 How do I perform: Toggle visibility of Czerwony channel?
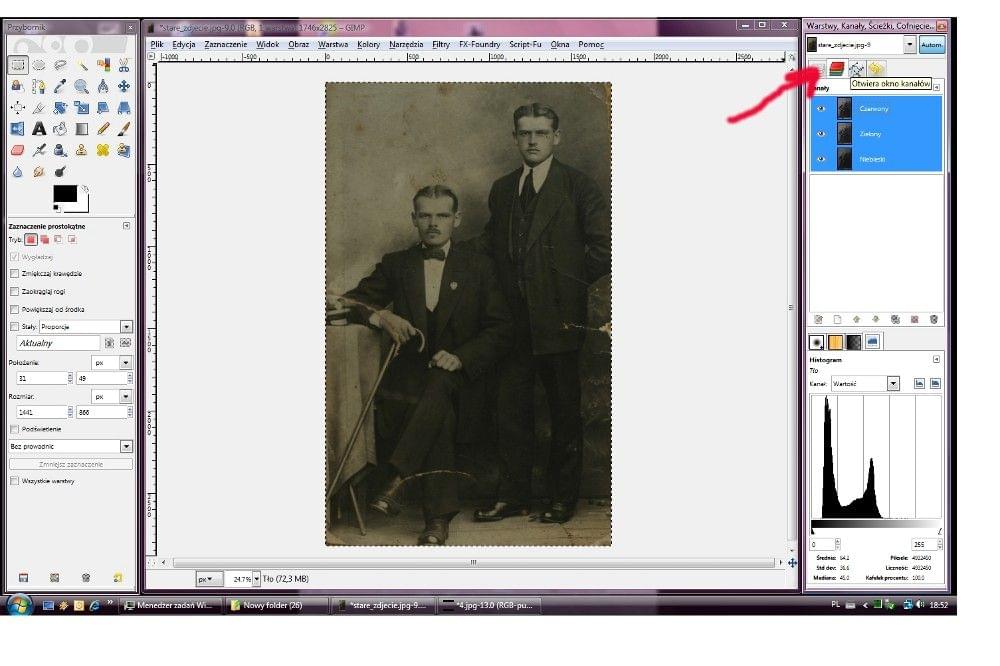pos(821,108)
